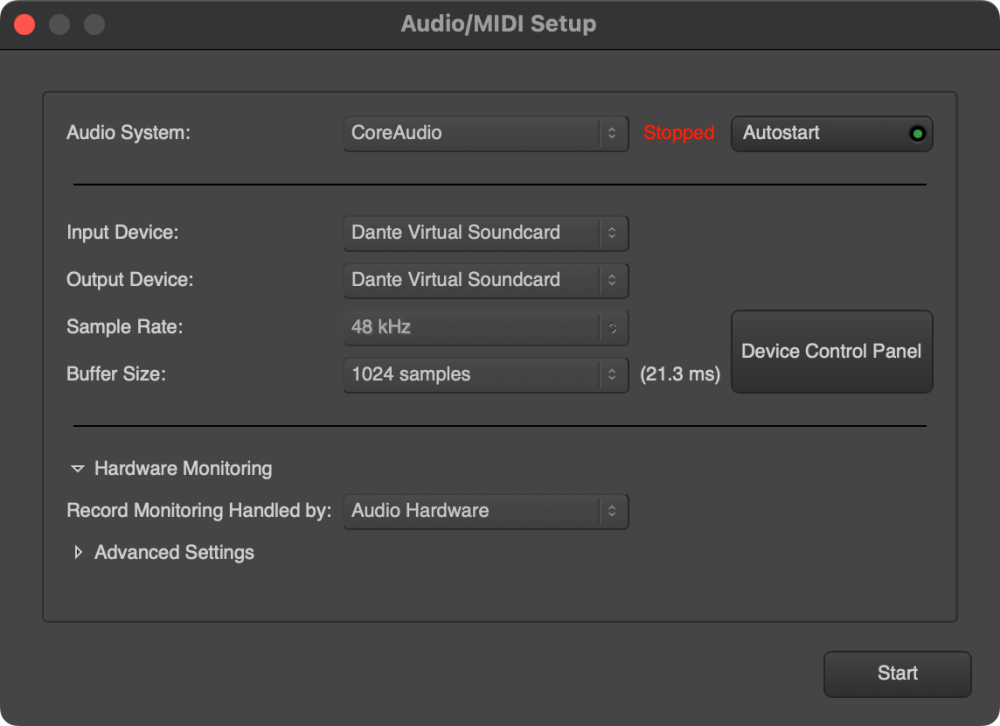1000x726 pixels.
Task: Expand the Advanced Settings section
Action: pos(79,552)
